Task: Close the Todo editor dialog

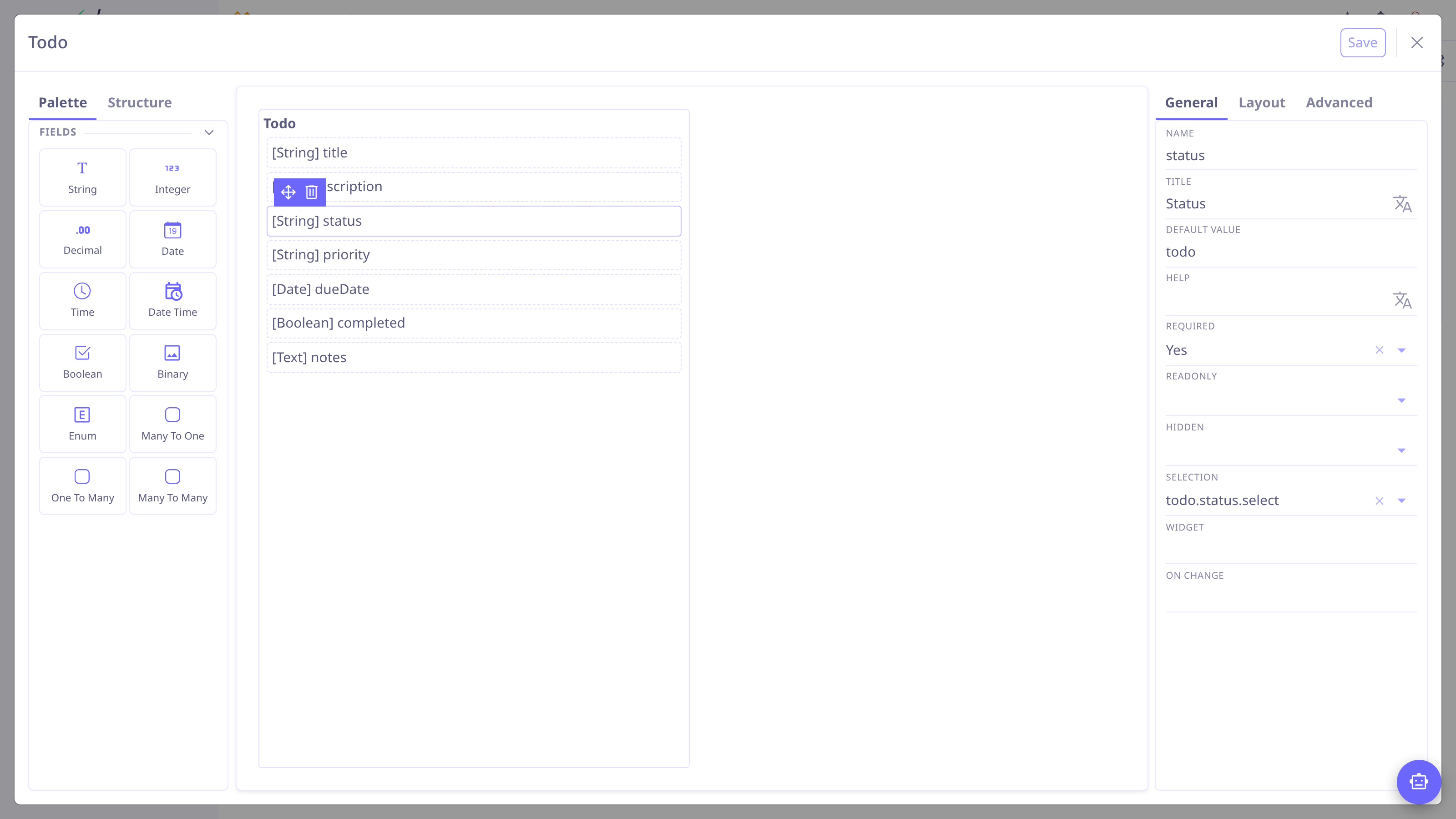Action: click(x=1417, y=42)
